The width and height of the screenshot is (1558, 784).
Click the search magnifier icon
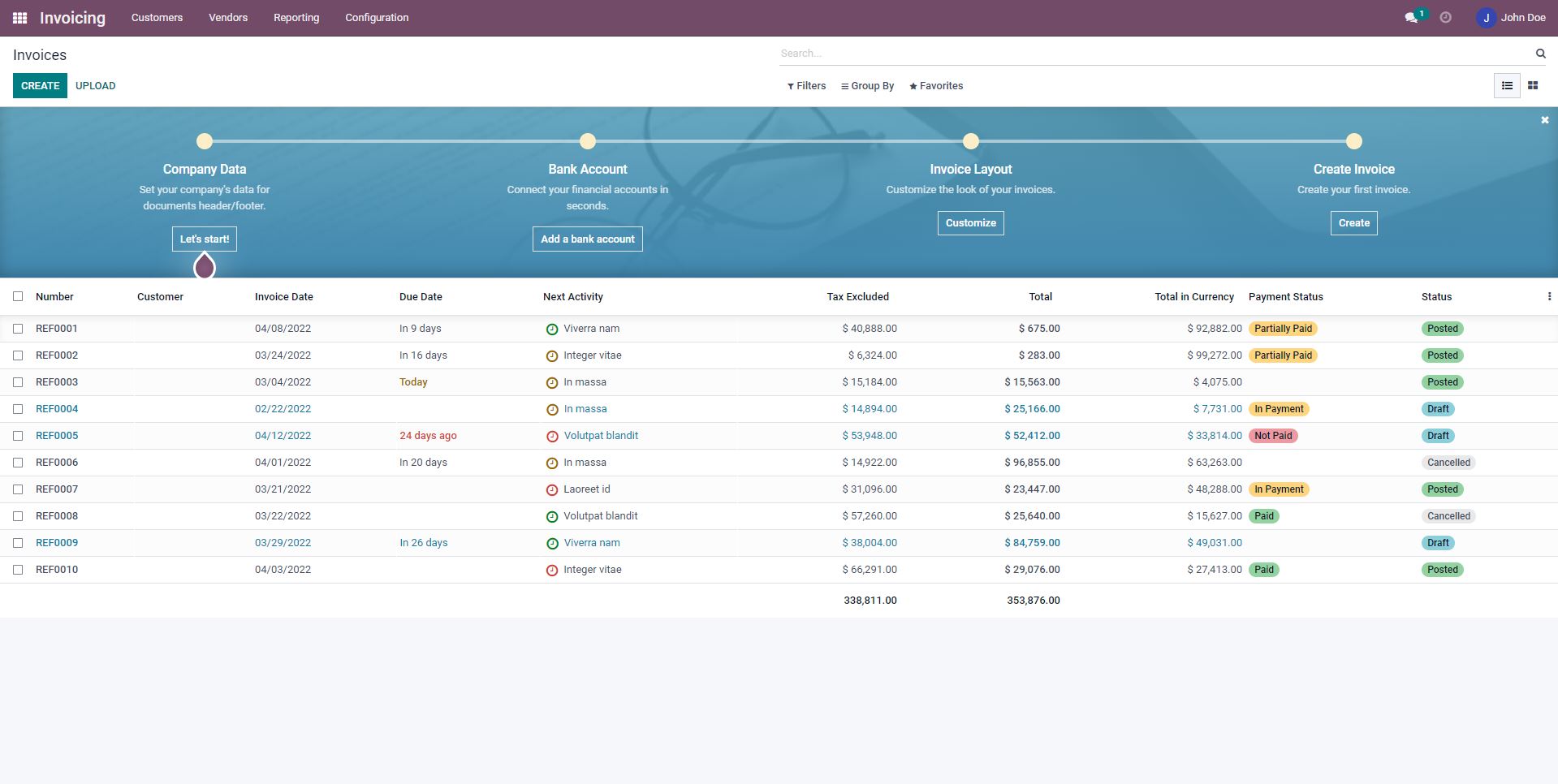click(1540, 54)
